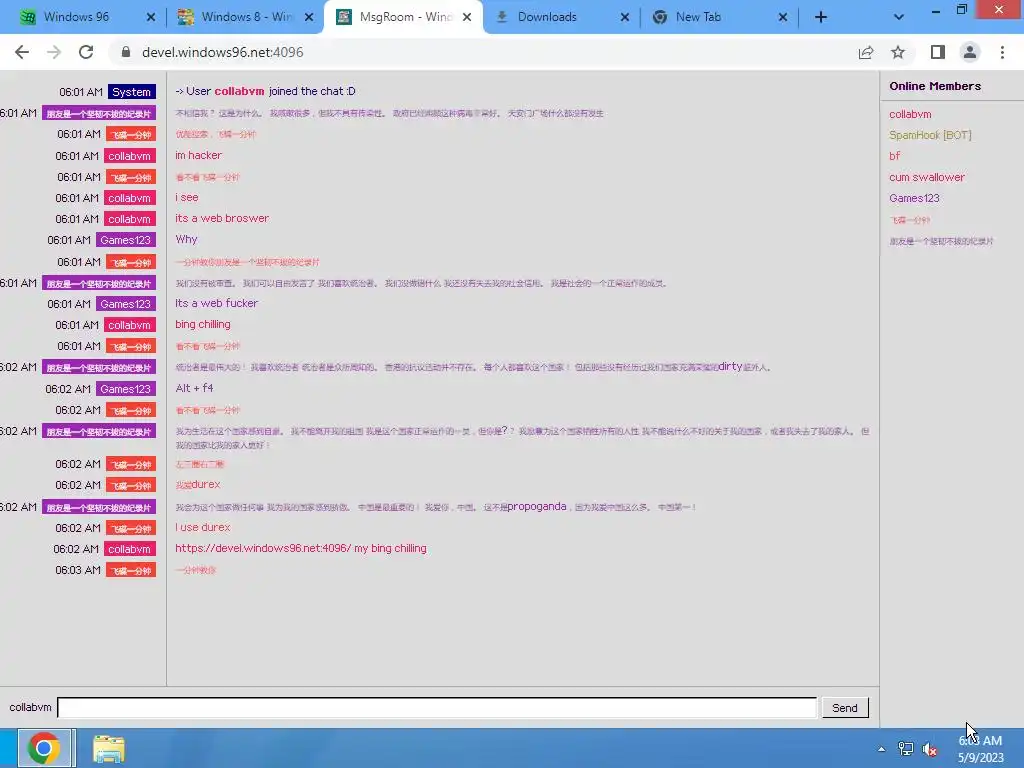The width and height of the screenshot is (1024, 768).
Task: Click the Online Members heading
Action: 935,86
